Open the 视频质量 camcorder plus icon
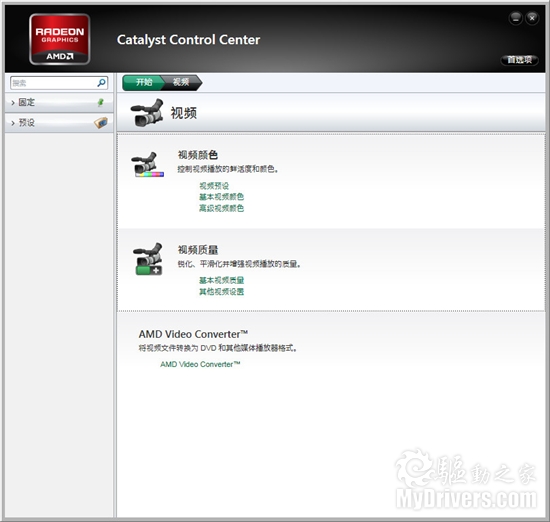Image resolution: width=550 pixels, height=522 pixels. [148, 259]
